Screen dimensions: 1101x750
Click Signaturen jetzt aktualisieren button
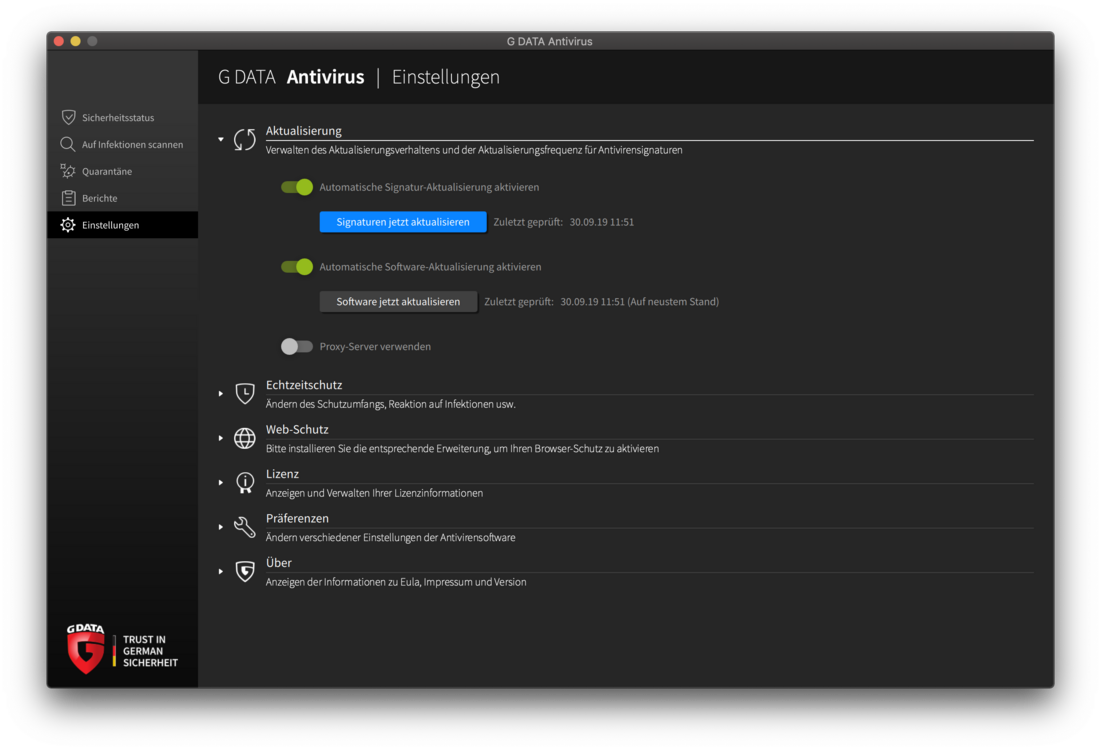point(403,222)
